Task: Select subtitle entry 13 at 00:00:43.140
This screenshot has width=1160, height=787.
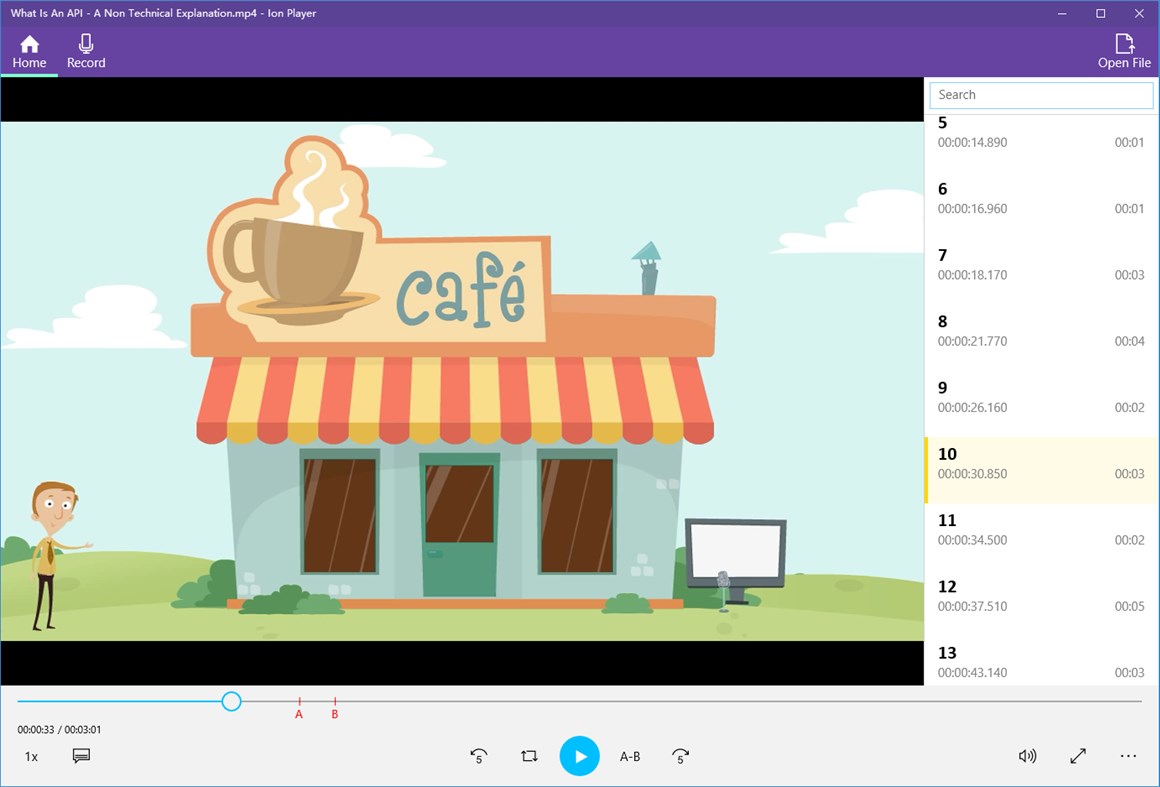Action: coord(1041,662)
